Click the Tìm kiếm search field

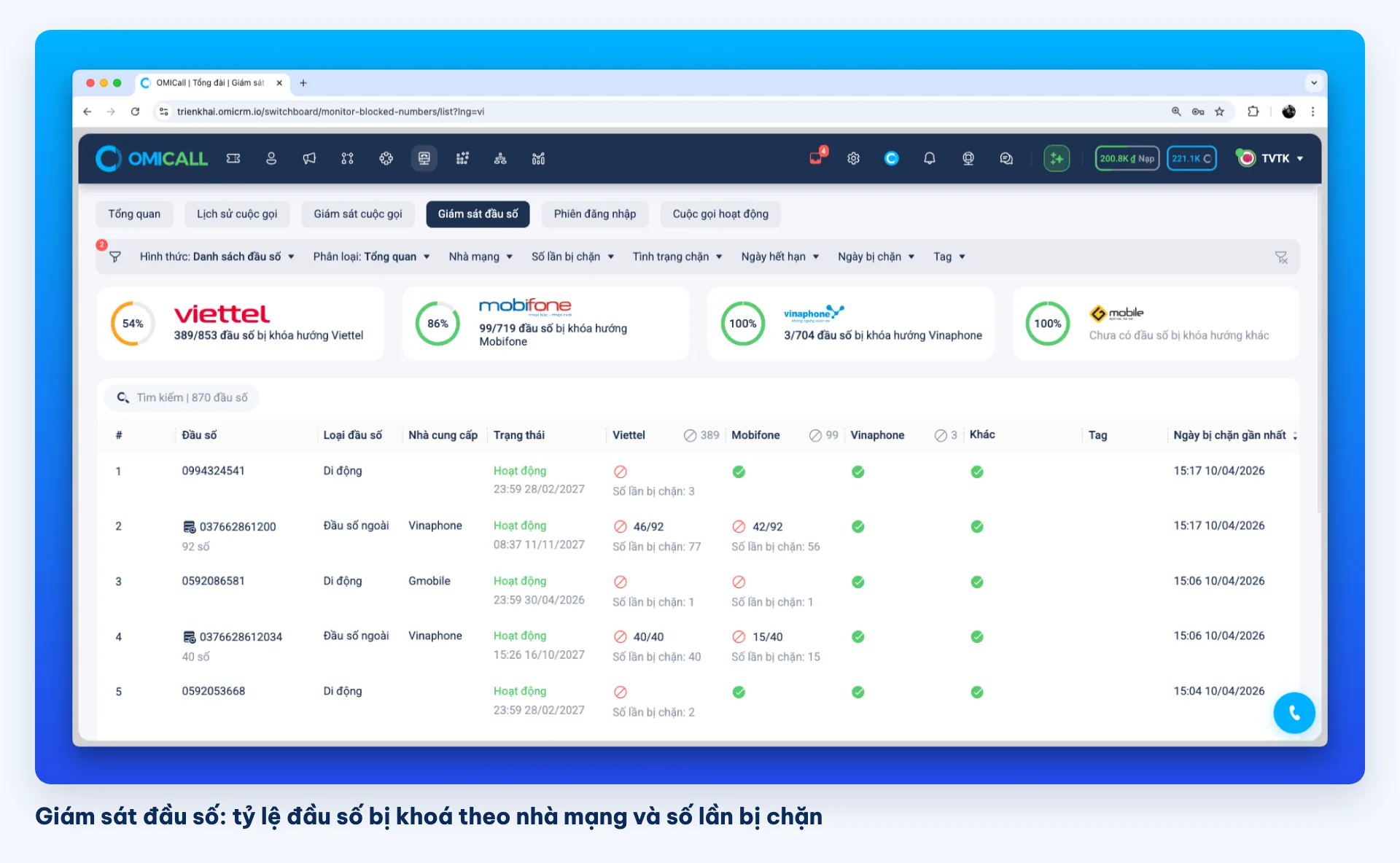click(x=182, y=397)
